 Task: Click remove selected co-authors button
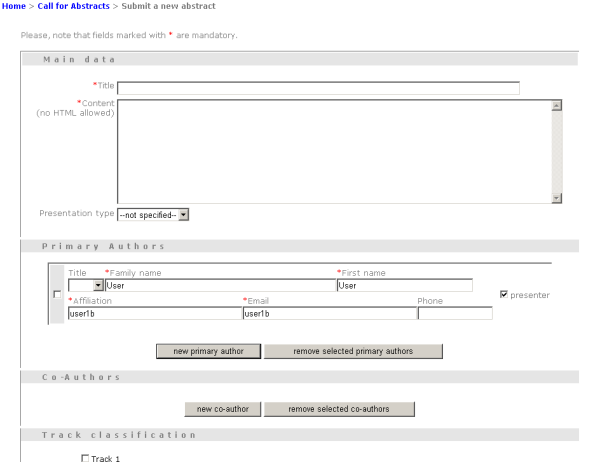pyautogui.click(x=339, y=409)
